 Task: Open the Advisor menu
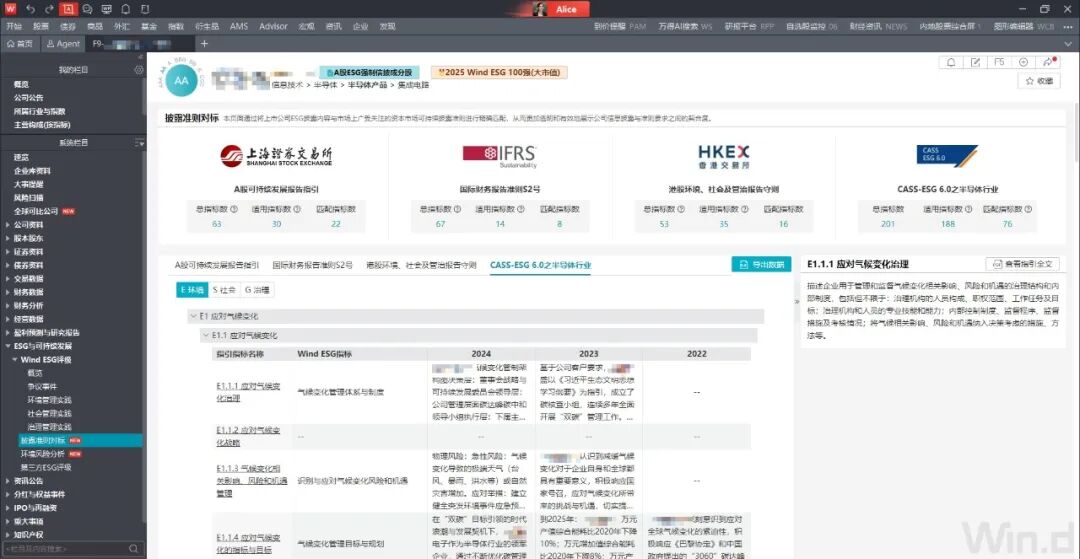point(273,26)
